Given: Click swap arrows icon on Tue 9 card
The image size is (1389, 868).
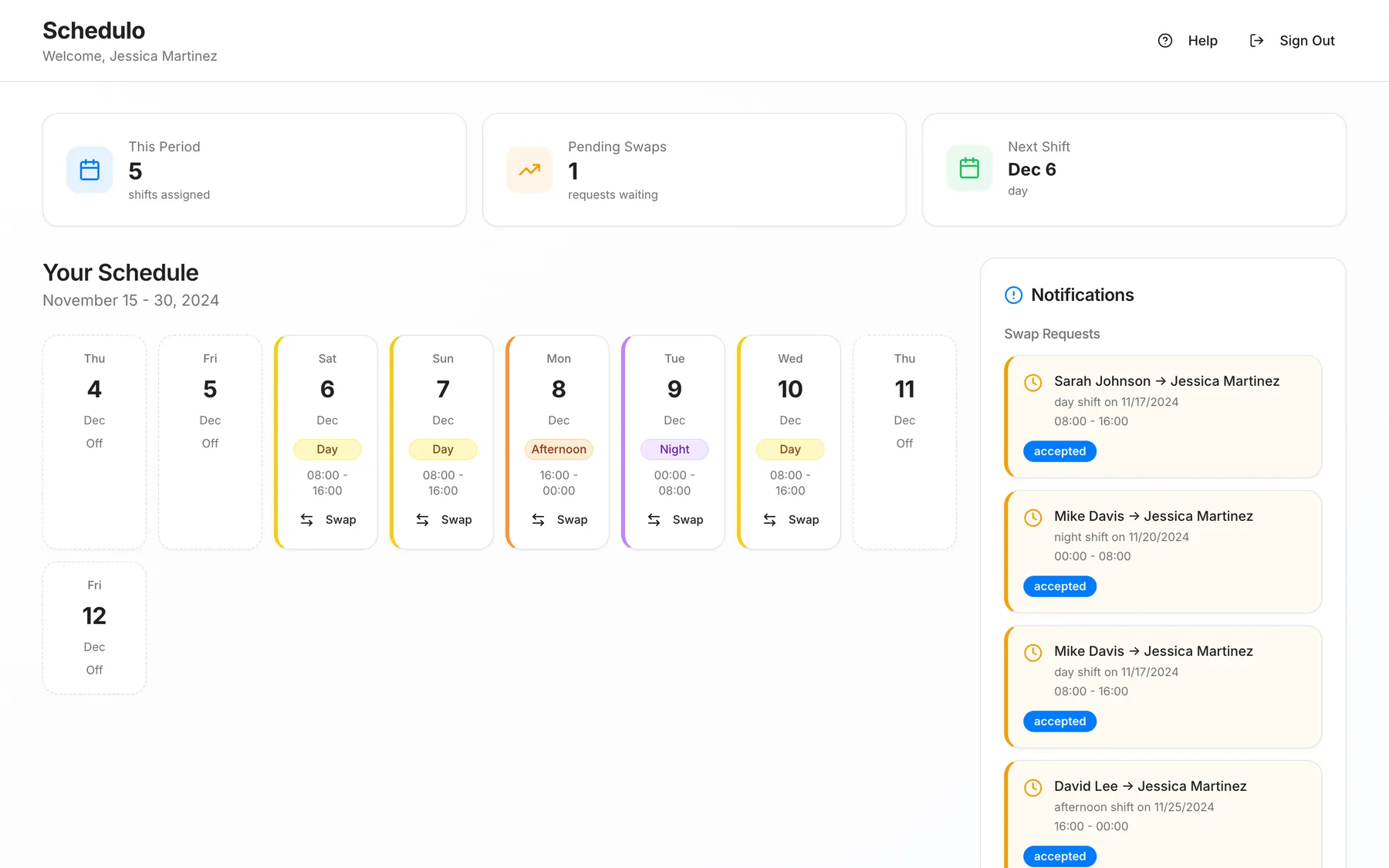Looking at the screenshot, I should click(x=654, y=520).
